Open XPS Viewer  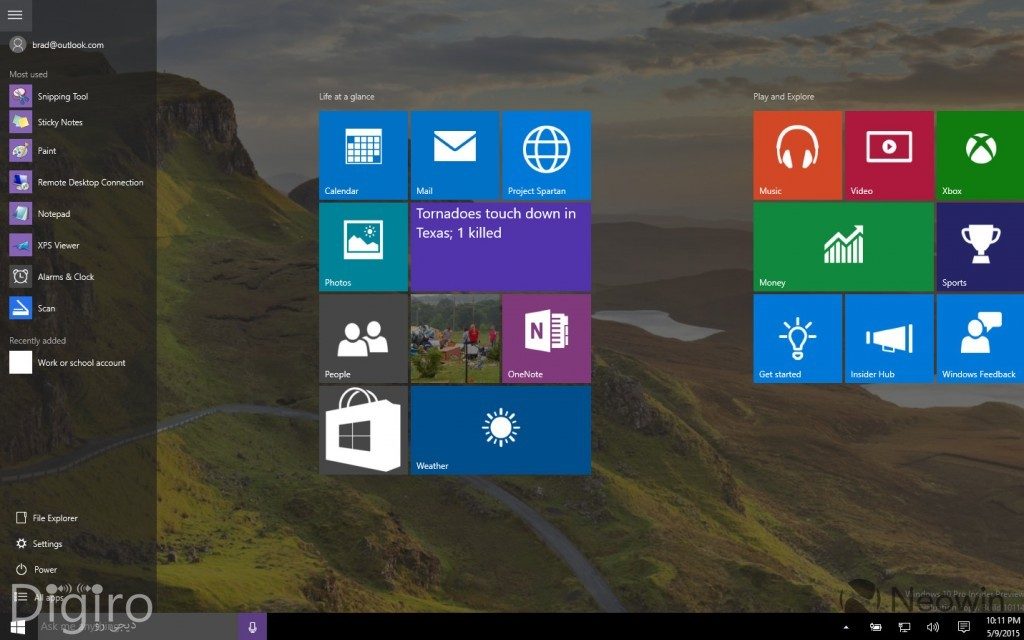click(x=44, y=246)
